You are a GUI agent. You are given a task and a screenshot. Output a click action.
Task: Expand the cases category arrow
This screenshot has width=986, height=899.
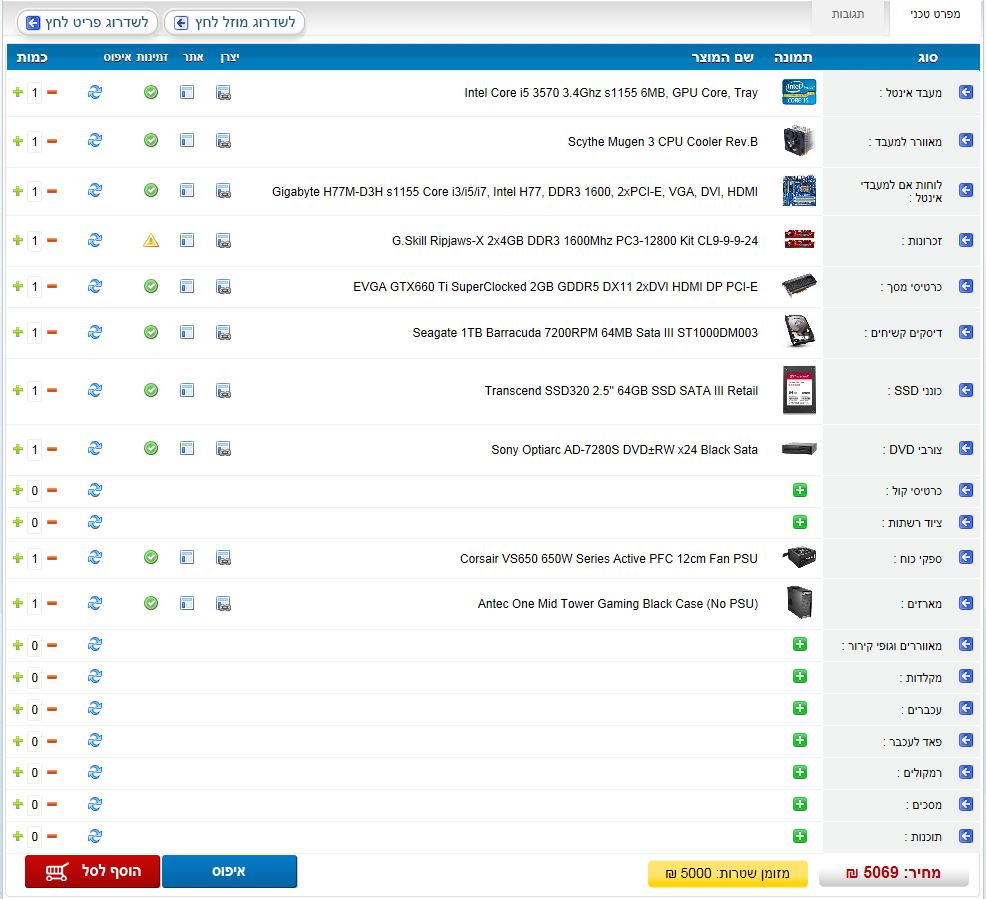coord(966,603)
